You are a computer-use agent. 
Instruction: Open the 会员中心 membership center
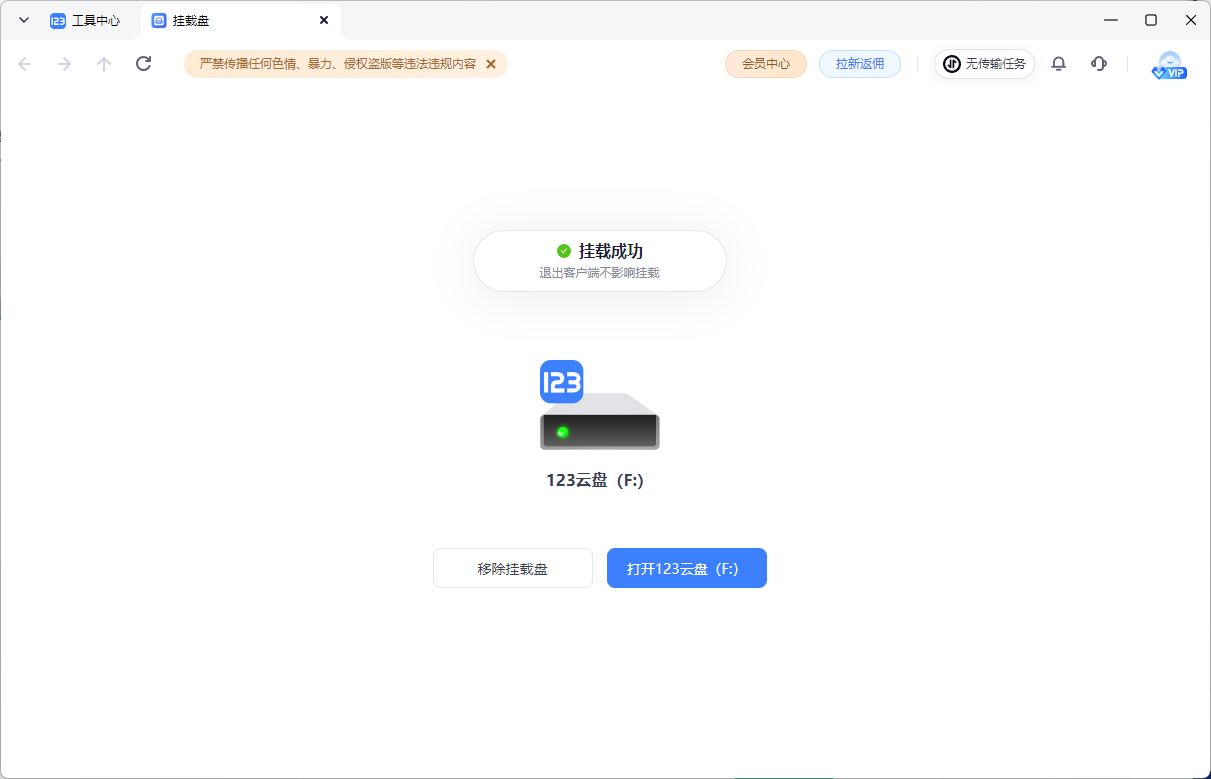(765, 63)
